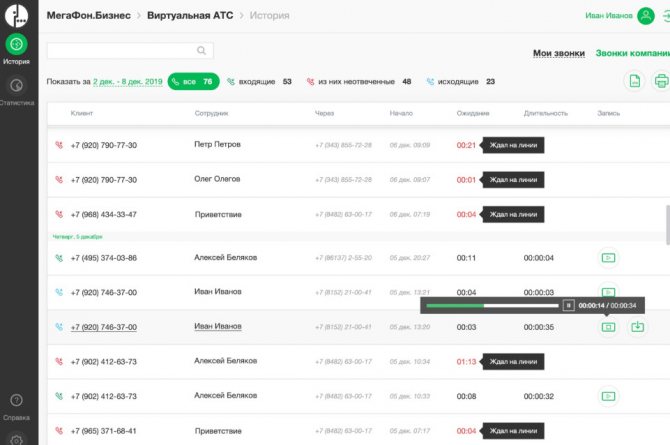Open the Справка help icon
Image resolution: width=670 pixels, height=445 pixels.
click(16, 401)
